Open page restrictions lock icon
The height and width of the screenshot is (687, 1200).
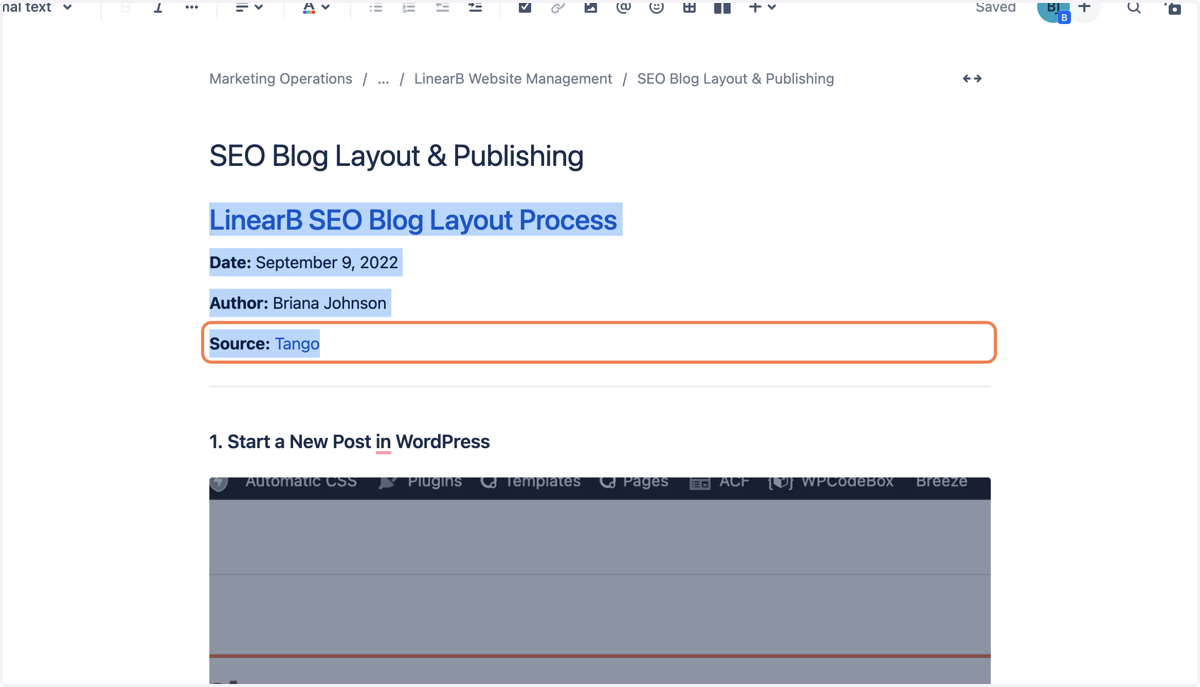point(1173,7)
